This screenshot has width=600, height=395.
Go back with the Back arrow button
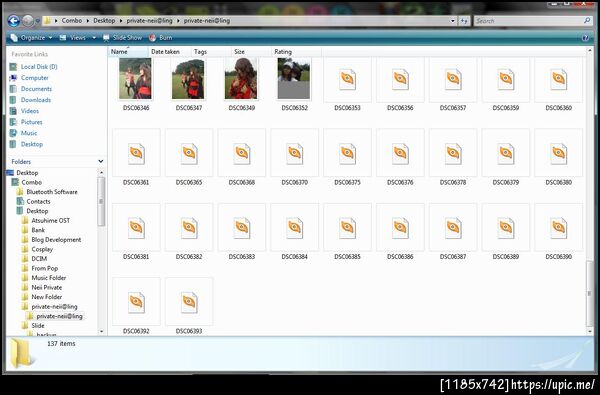click(x=13, y=21)
